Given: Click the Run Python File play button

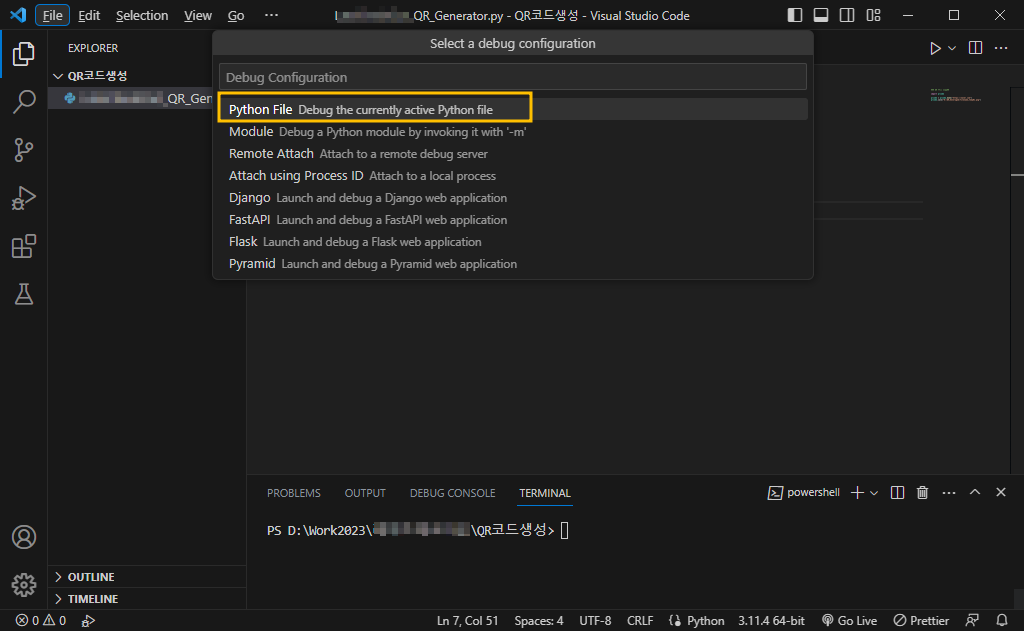Looking at the screenshot, I should tap(935, 48).
